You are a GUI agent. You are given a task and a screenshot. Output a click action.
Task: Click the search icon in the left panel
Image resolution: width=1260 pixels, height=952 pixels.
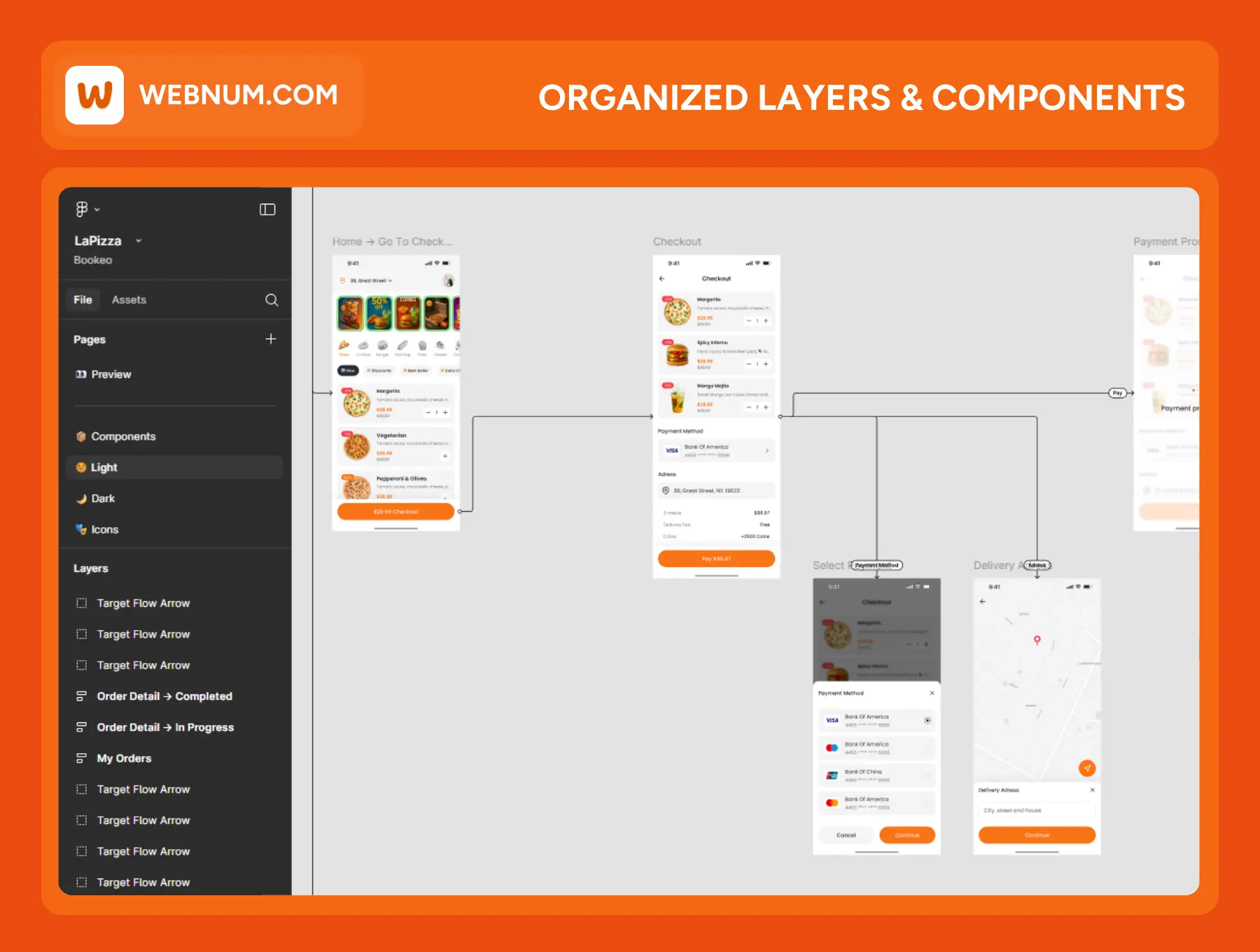(272, 300)
